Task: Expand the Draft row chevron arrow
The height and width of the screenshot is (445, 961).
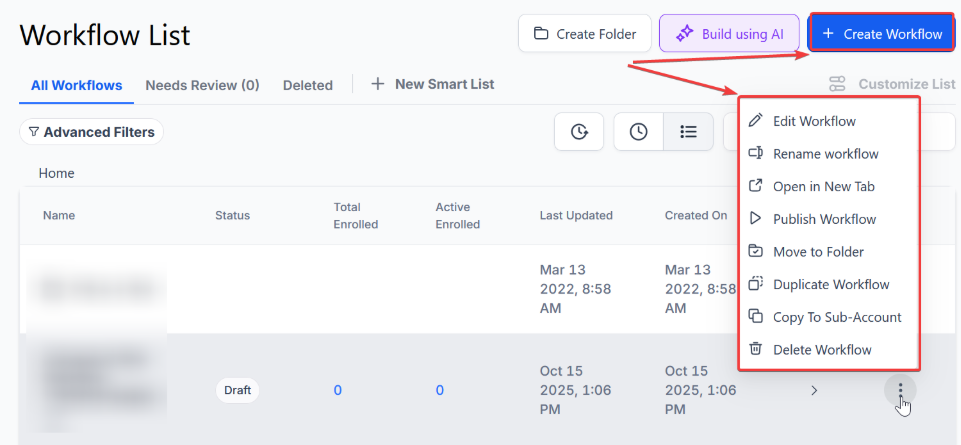Action: (x=814, y=390)
